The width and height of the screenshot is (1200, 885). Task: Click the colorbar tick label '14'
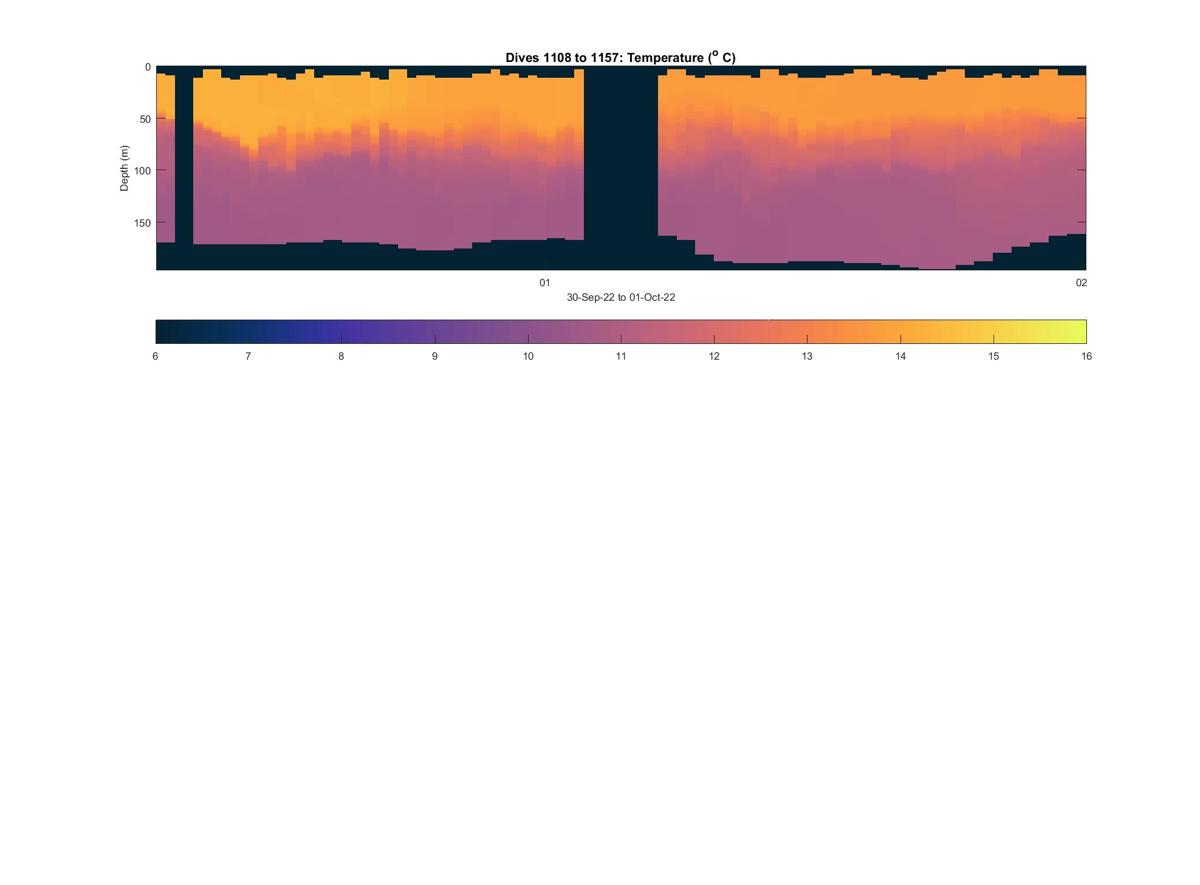pyautogui.click(x=900, y=356)
